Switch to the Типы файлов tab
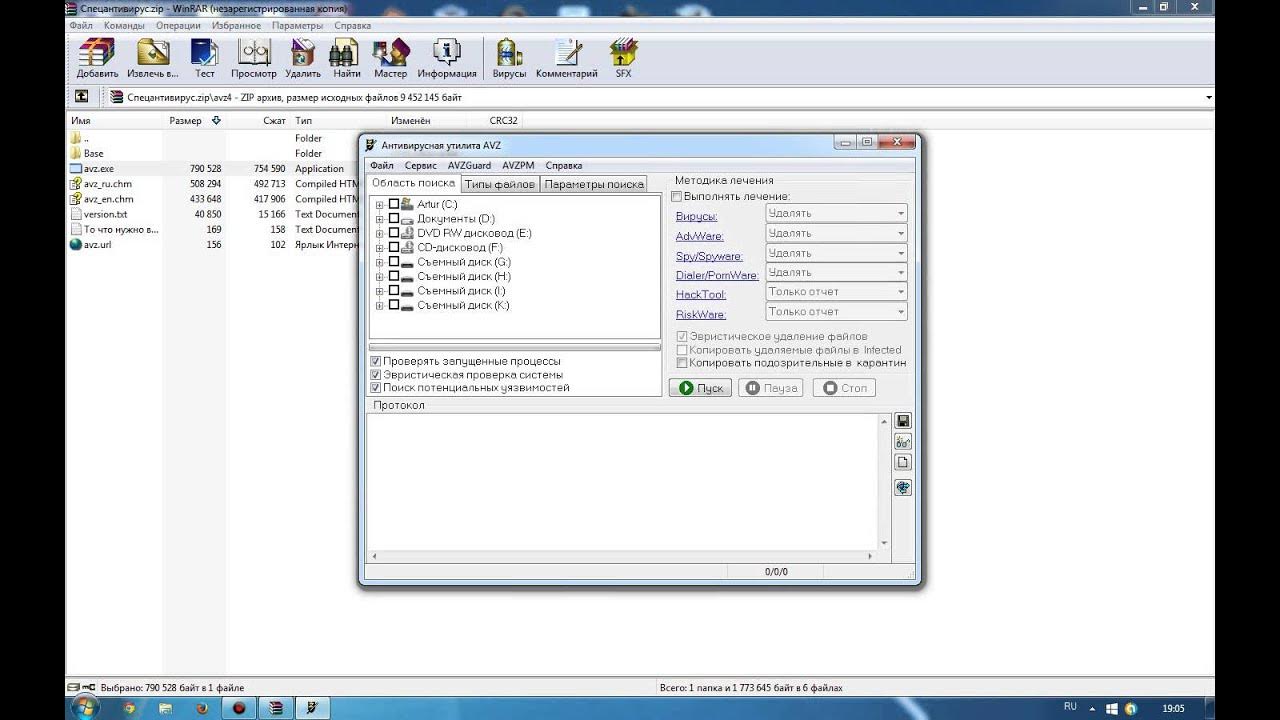 point(500,184)
